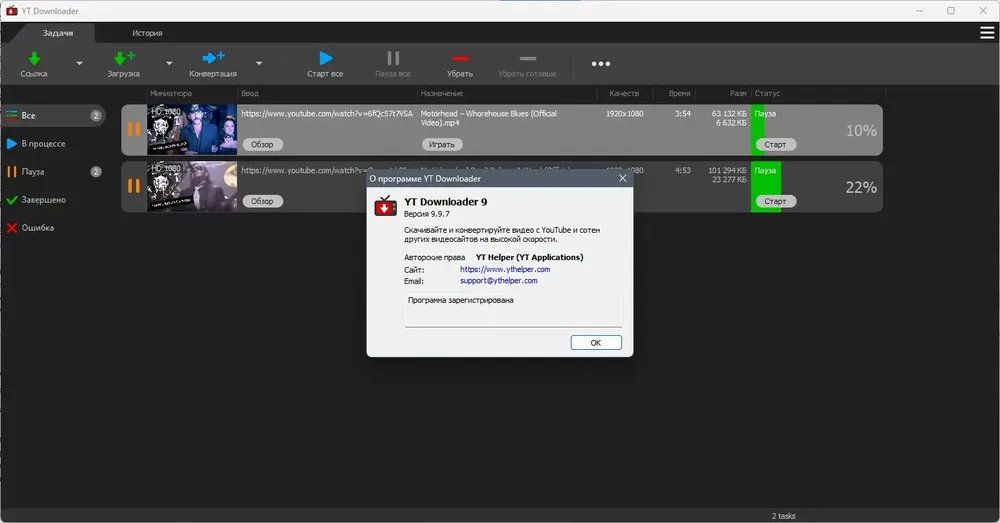Click the 3:54 duration value
1000x523 pixels.
683,114
